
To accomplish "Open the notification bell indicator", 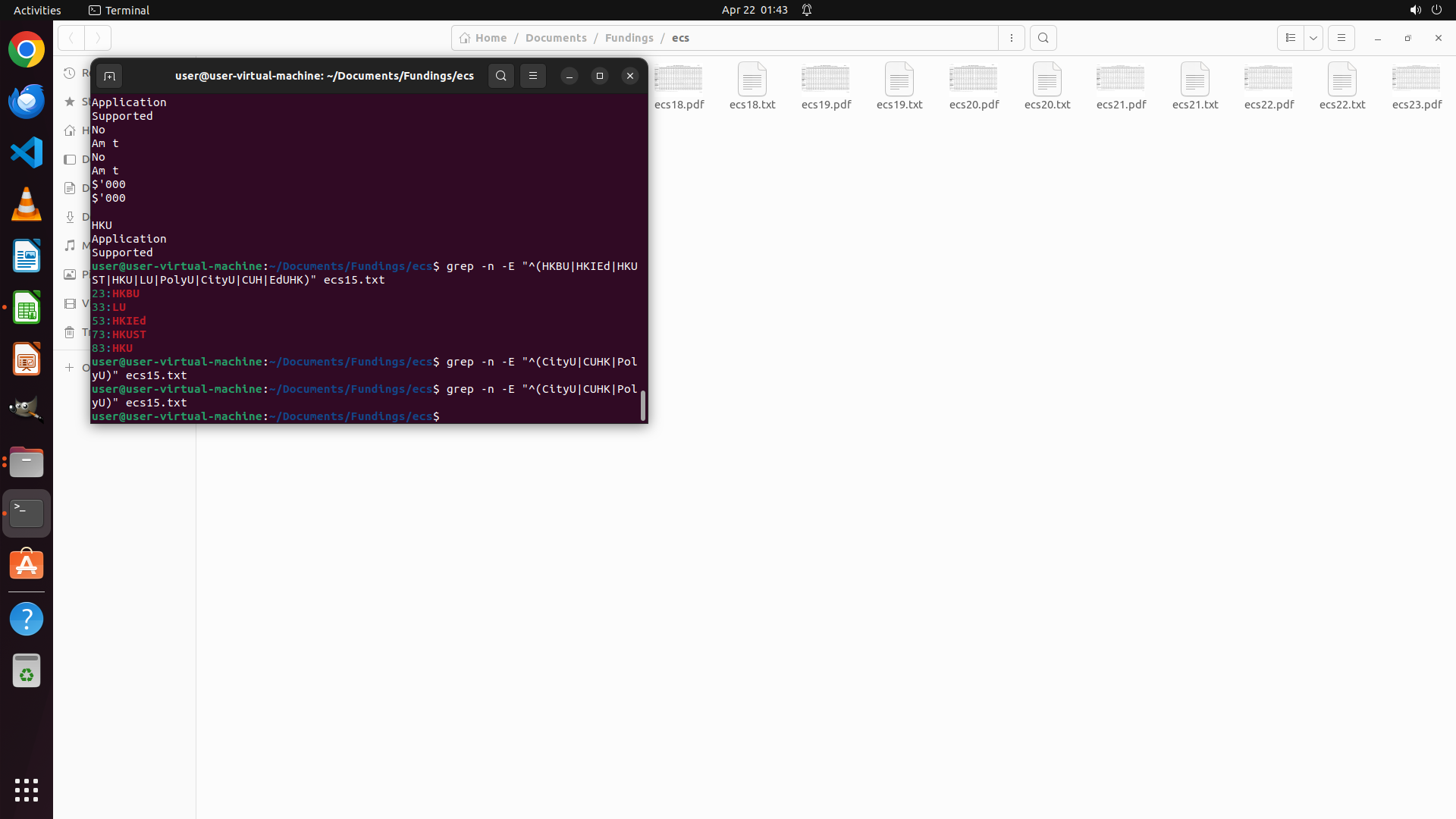I will pyautogui.click(x=807, y=10).
